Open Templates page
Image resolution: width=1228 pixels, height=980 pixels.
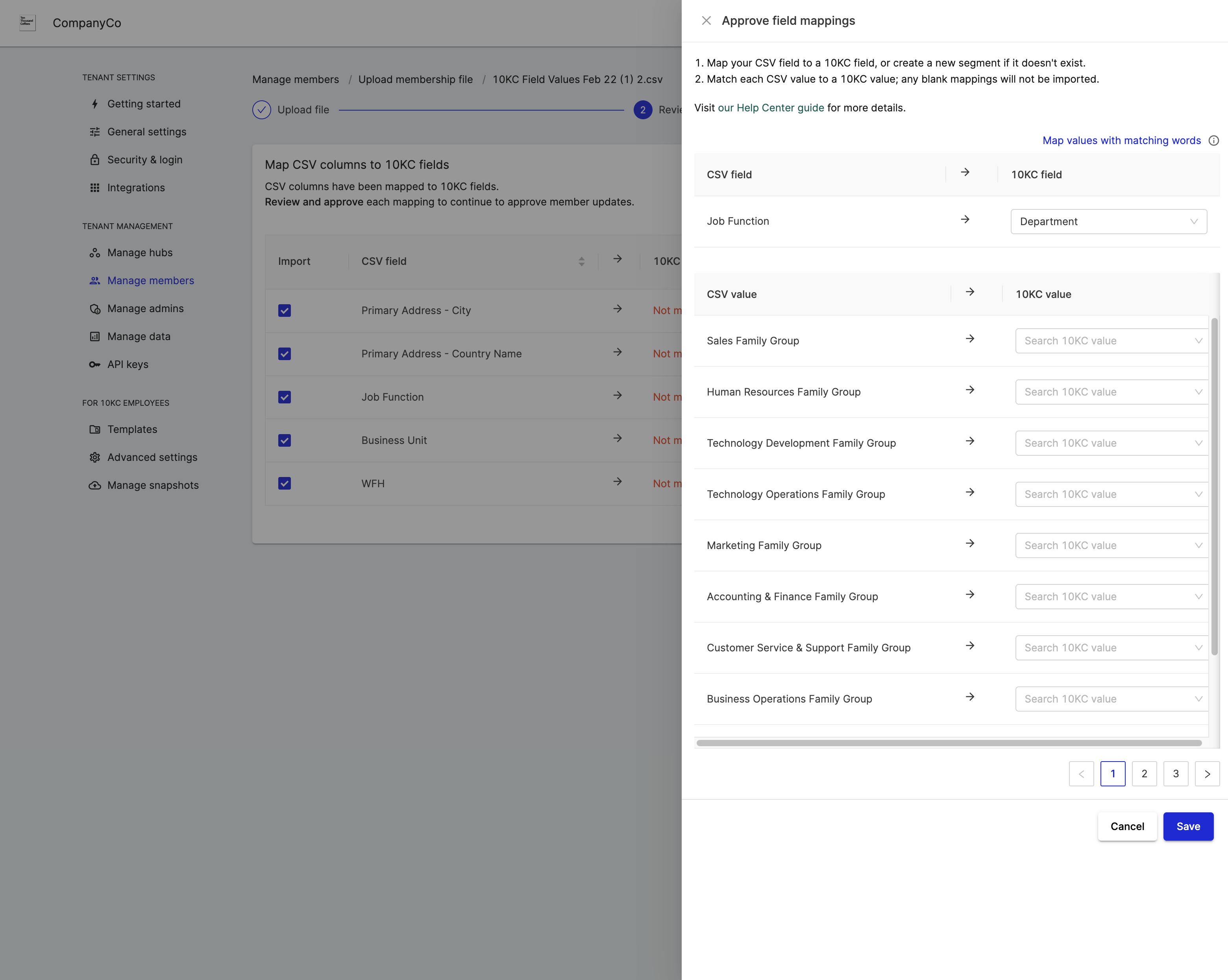pos(132,429)
